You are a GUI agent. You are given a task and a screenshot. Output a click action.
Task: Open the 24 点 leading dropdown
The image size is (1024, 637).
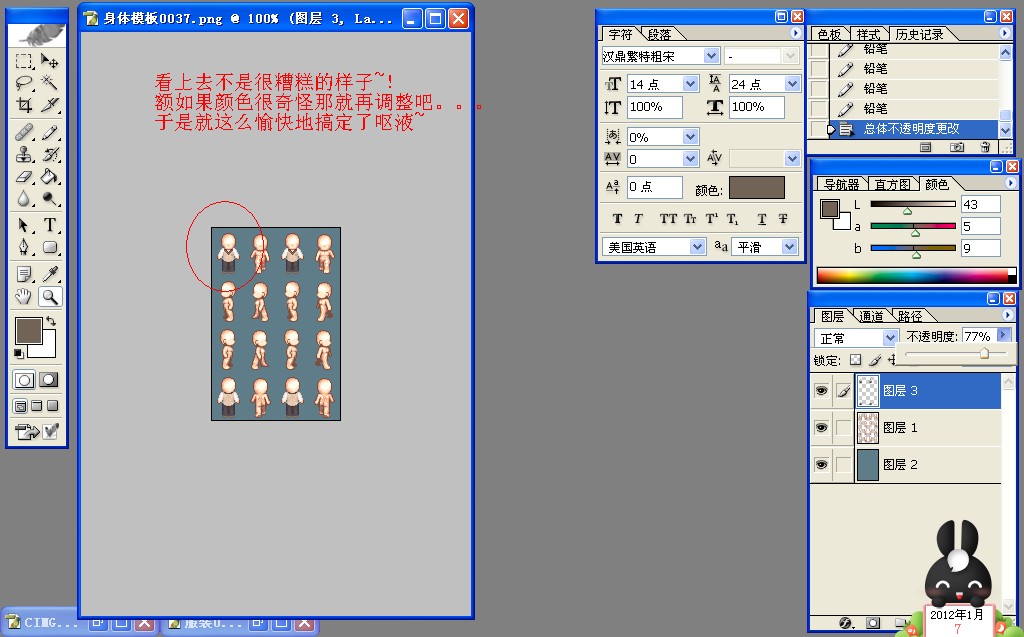(792, 84)
